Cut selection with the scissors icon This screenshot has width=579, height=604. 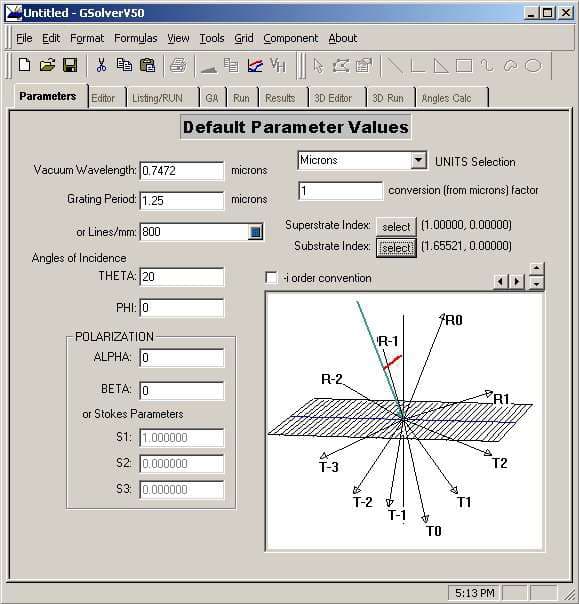(101, 65)
